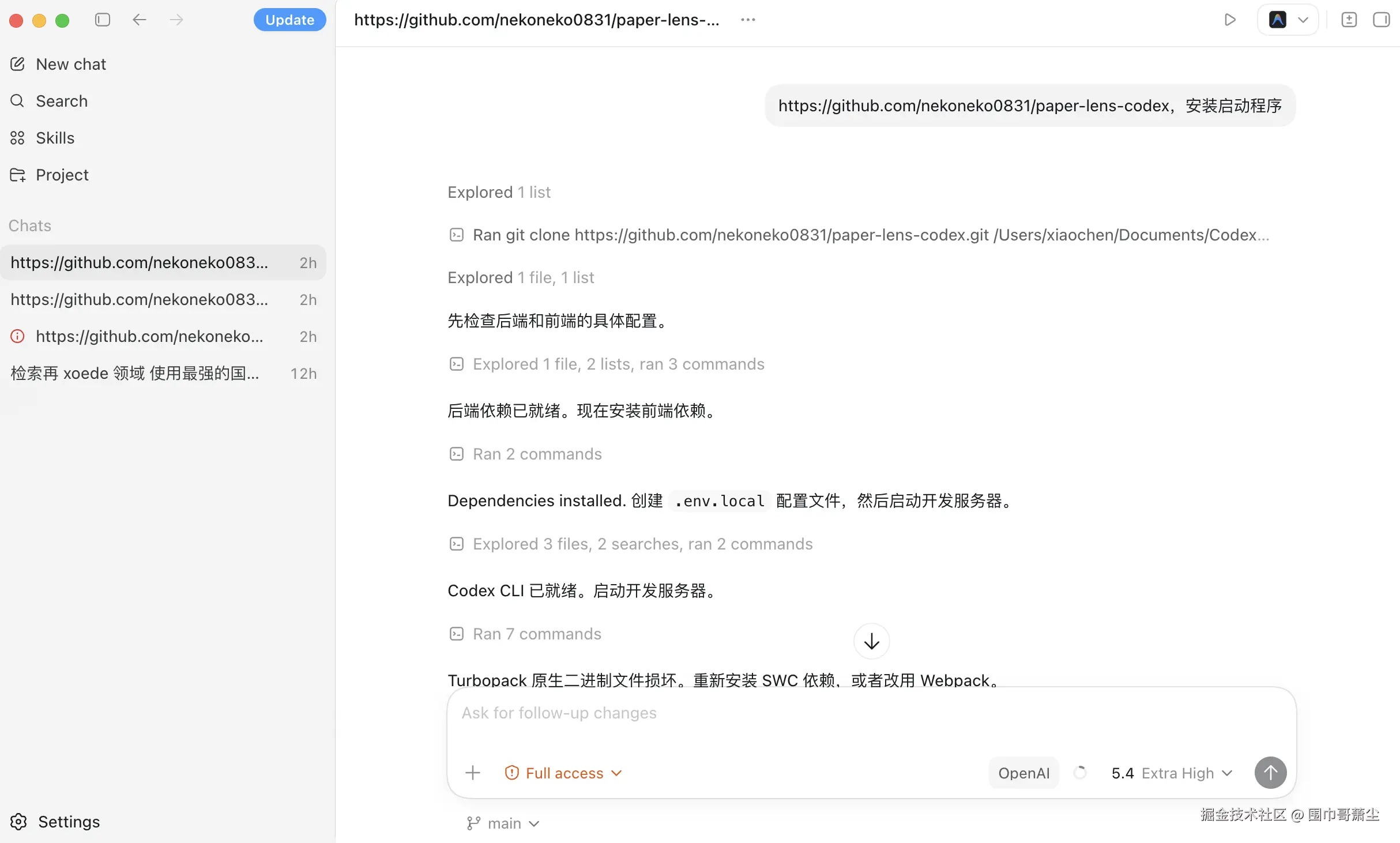Click text '后端依赖已就绪。现在安装前端依赖。'
Viewport: 1400px width, 843px height.
[582, 411]
